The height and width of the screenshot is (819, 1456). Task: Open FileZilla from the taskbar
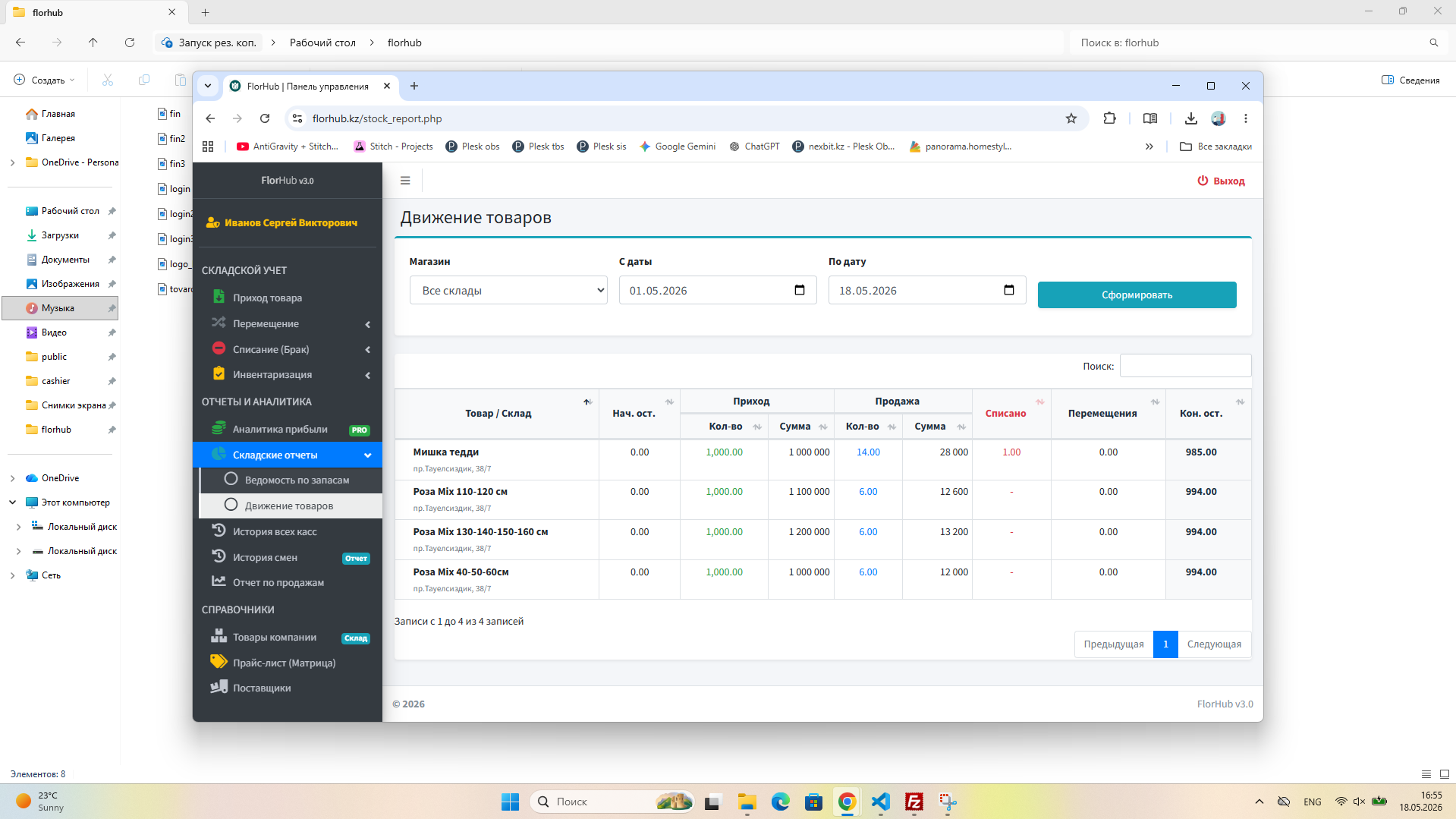tap(914, 802)
